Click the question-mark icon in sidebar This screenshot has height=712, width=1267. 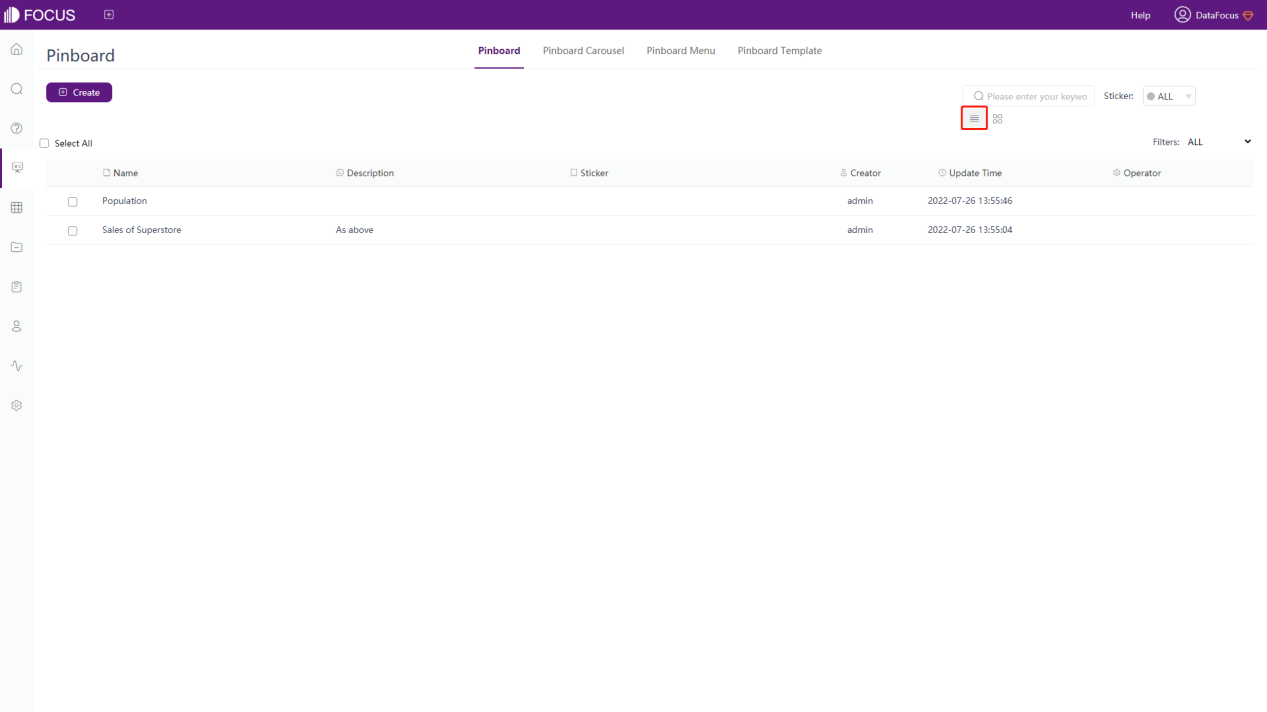[16, 128]
